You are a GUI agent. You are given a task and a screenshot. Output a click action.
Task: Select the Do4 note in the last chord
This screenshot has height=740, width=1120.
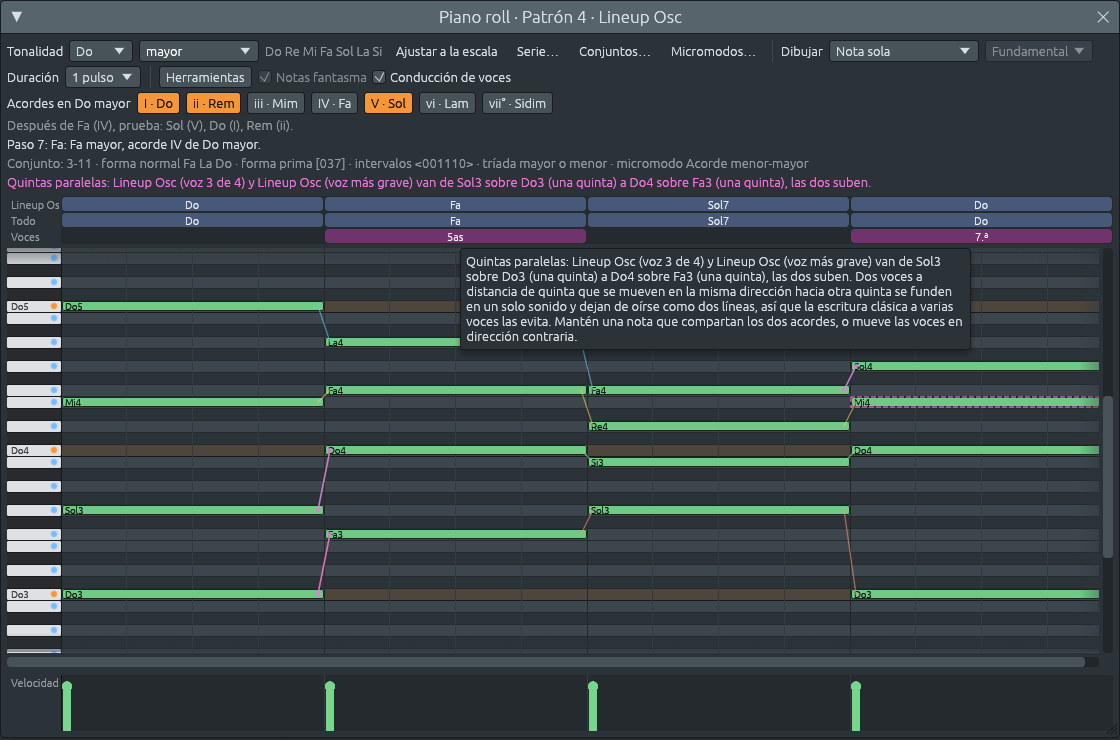[975, 451]
